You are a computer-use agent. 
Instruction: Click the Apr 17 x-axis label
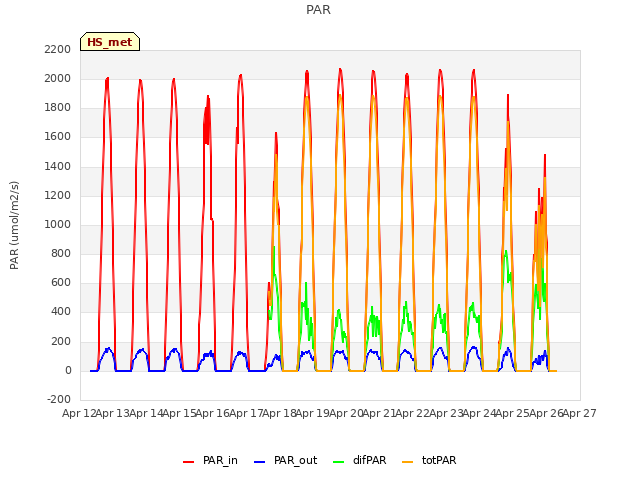coord(246,413)
